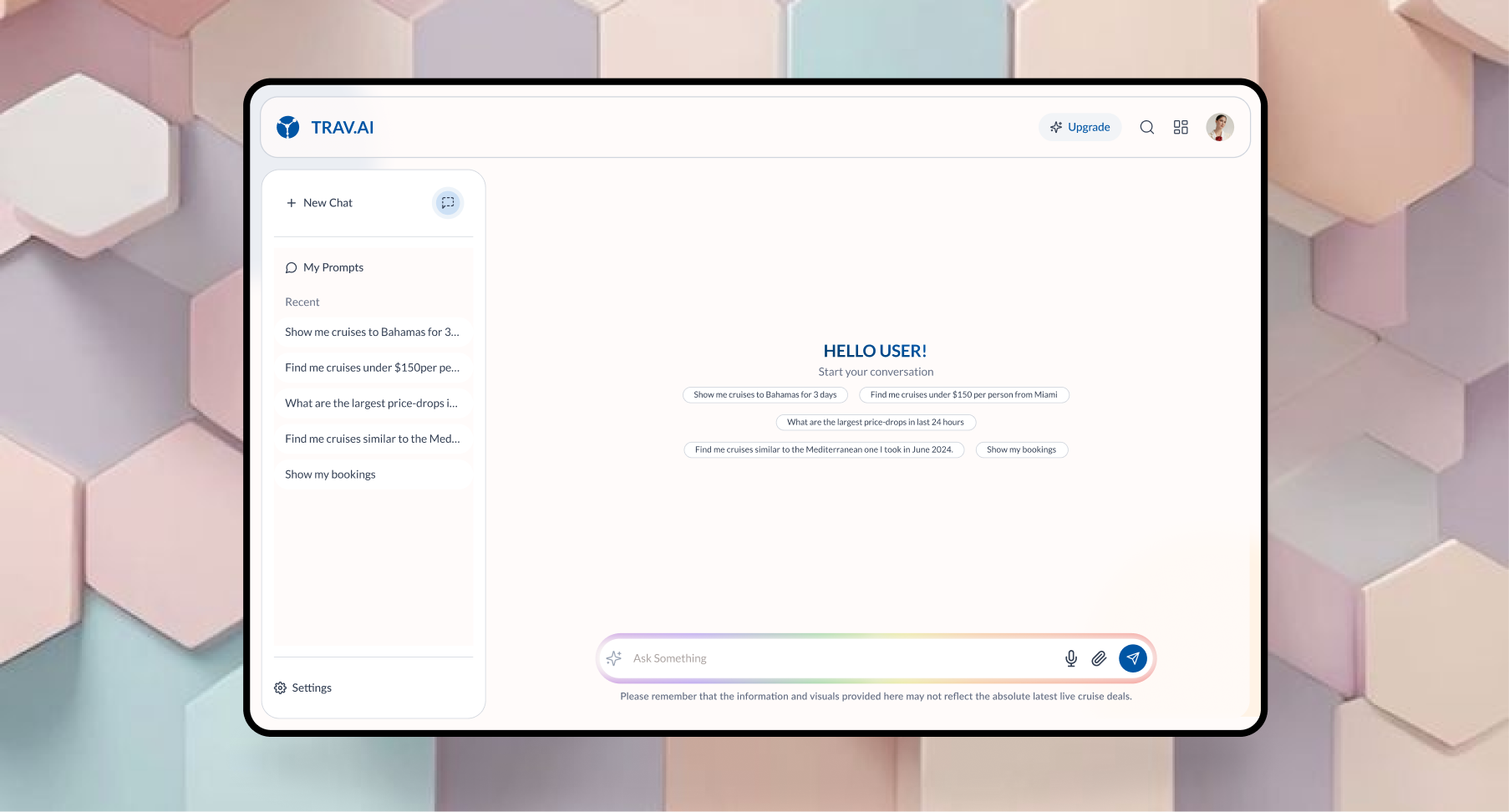
Task: Open search with the magnifier icon
Action: 1146,127
